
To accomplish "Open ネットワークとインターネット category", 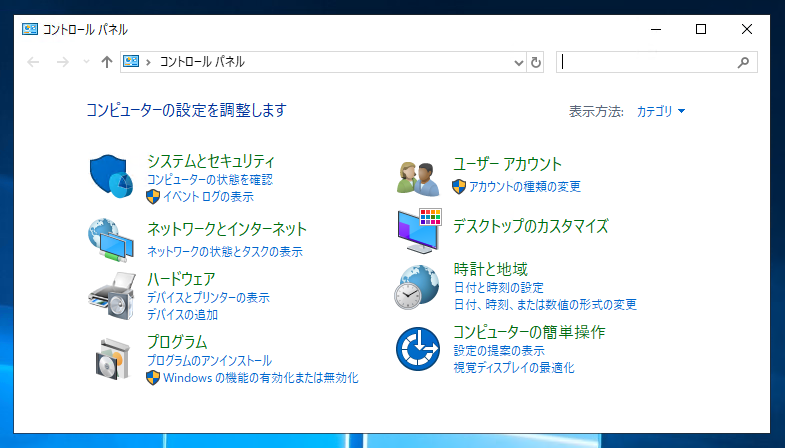I will coord(227,229).
